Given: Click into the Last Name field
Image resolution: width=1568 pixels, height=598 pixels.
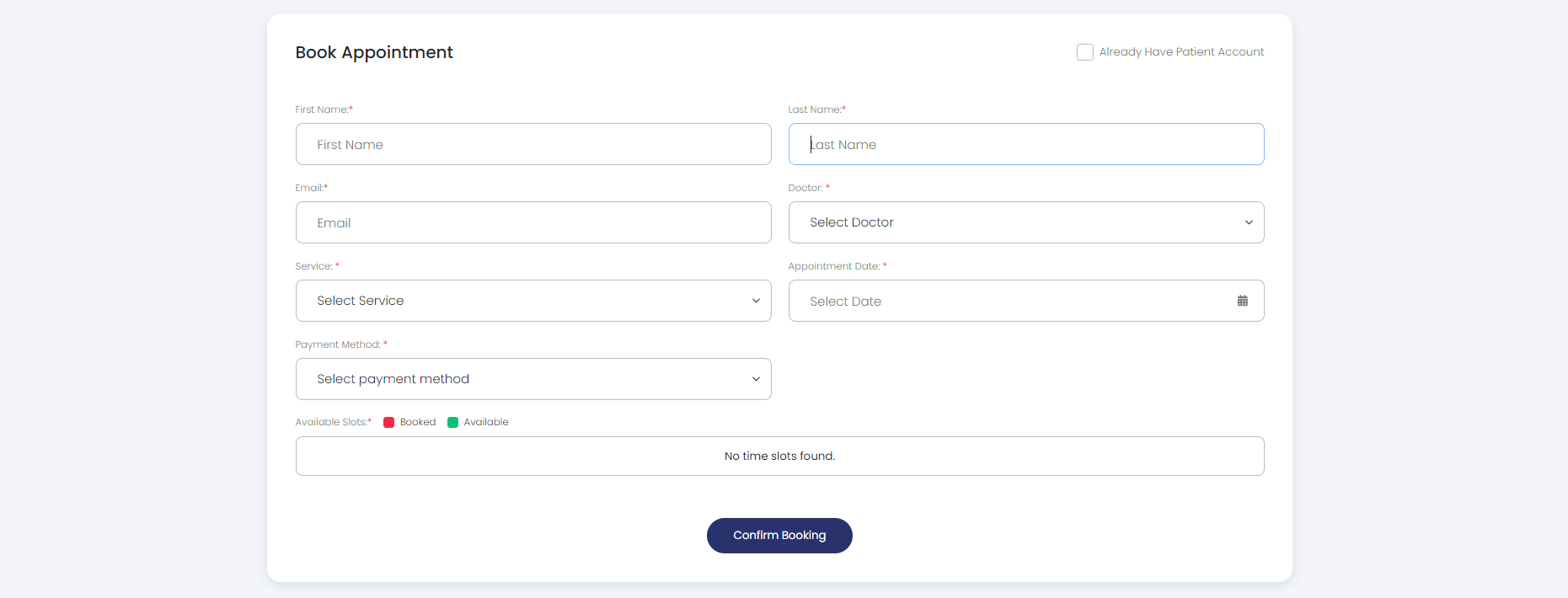Looking at the screenshot, I should click(1025, 144).
